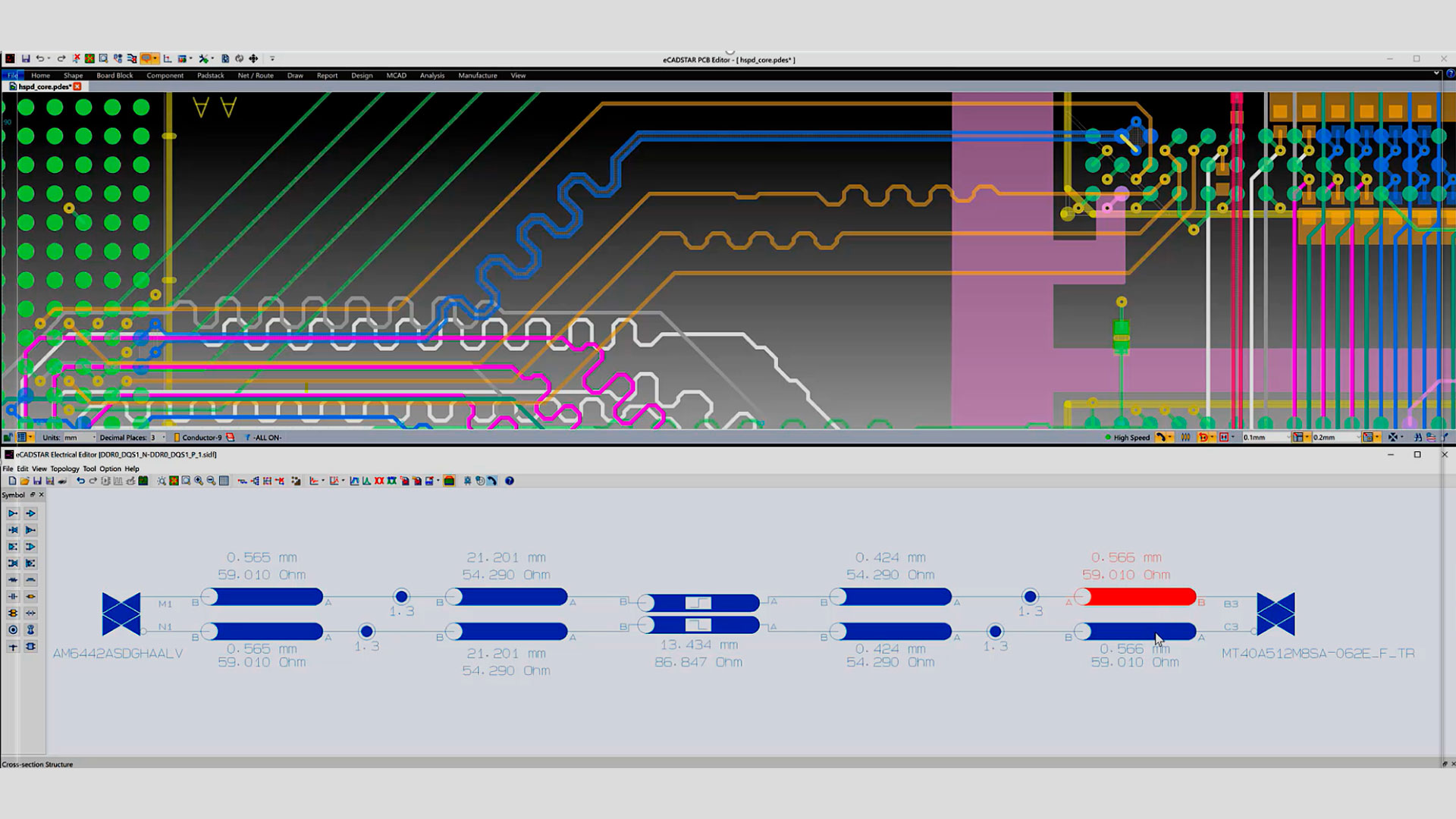Screen dimensions: 1456x819
Task: Click the blue Help question-mark icon in Electrical Editor
Action: 510,481
